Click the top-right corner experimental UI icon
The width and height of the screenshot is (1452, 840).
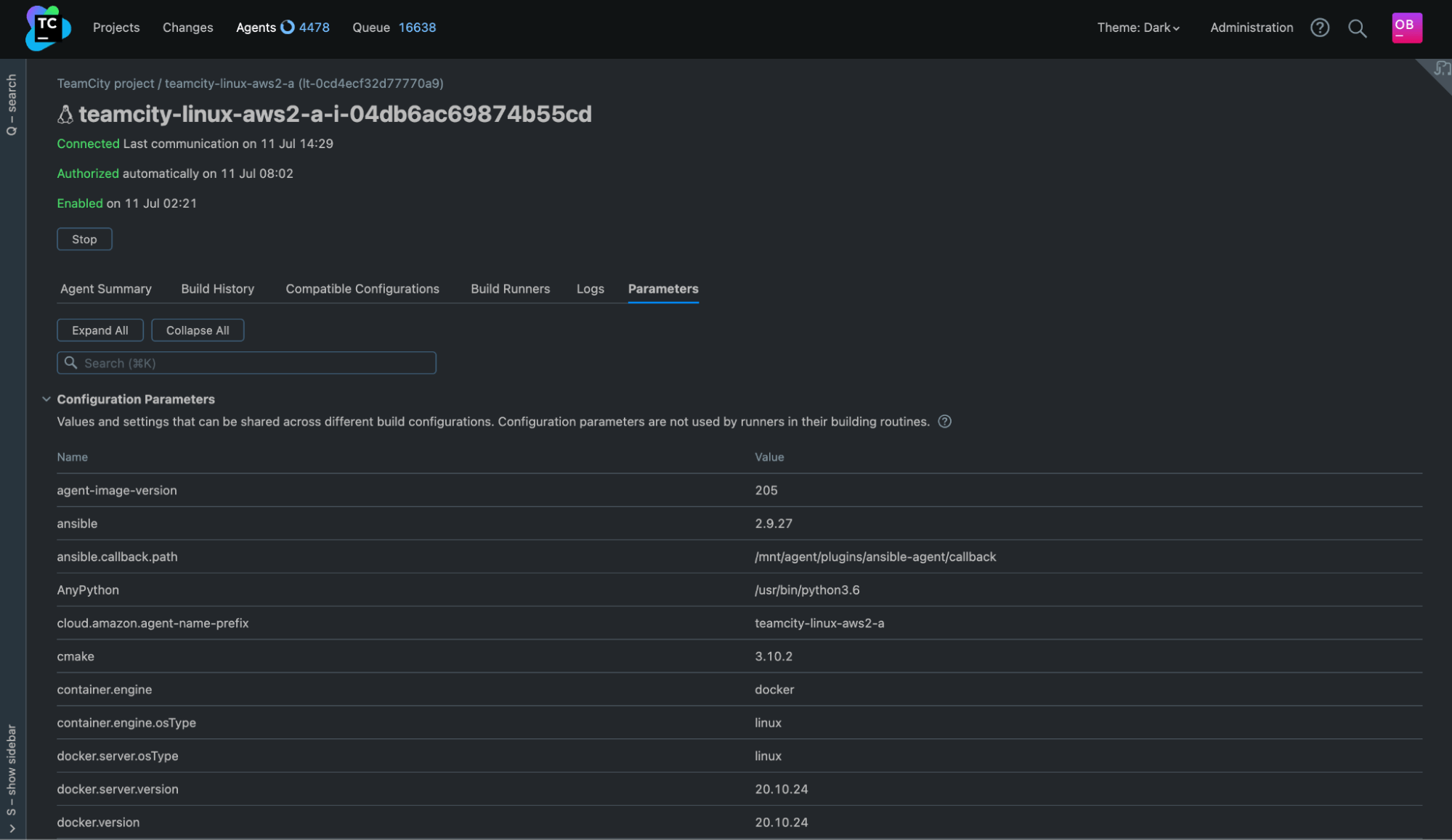[1441, 69]
